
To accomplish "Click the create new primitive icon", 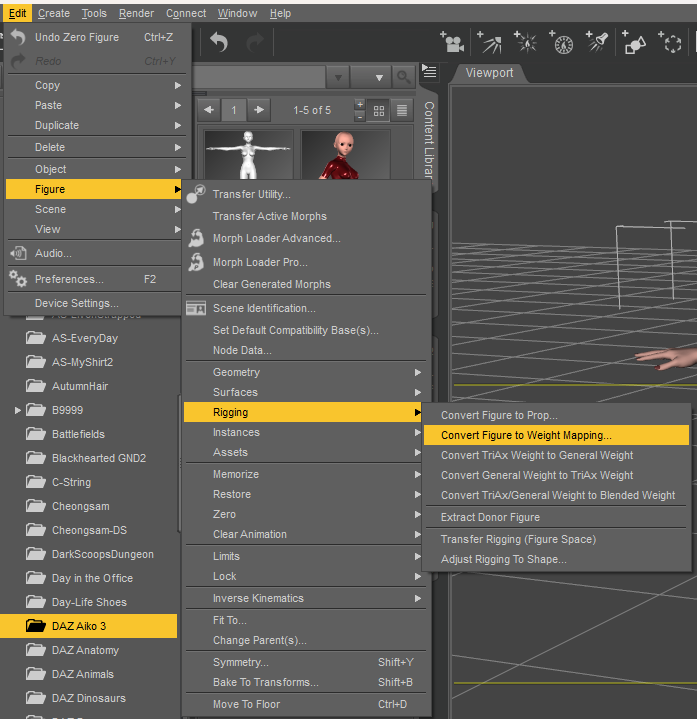I will tap(635, 43).
